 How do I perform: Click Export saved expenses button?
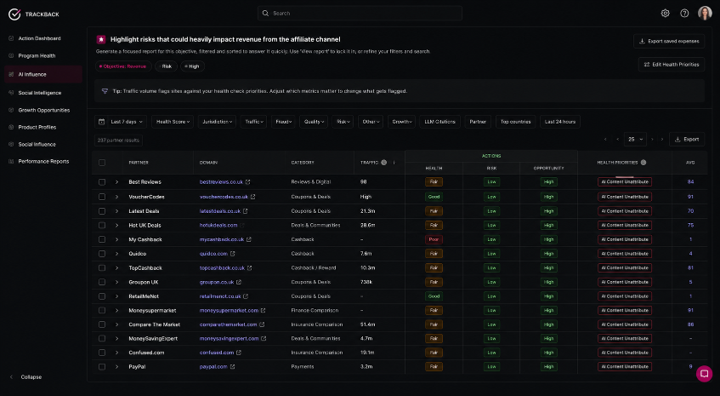tap(669, 41)
